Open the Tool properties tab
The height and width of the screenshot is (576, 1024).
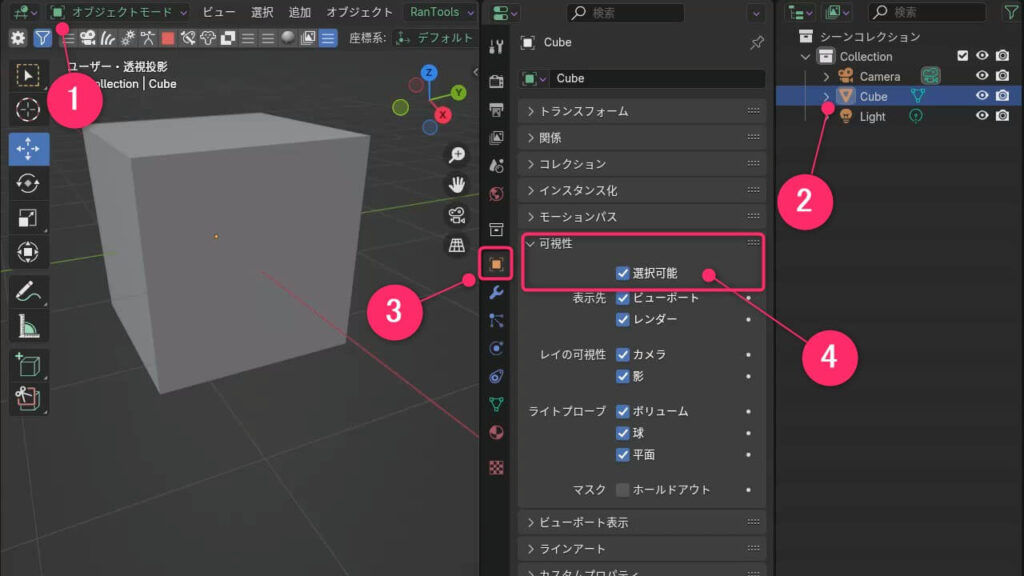[496, 46]
